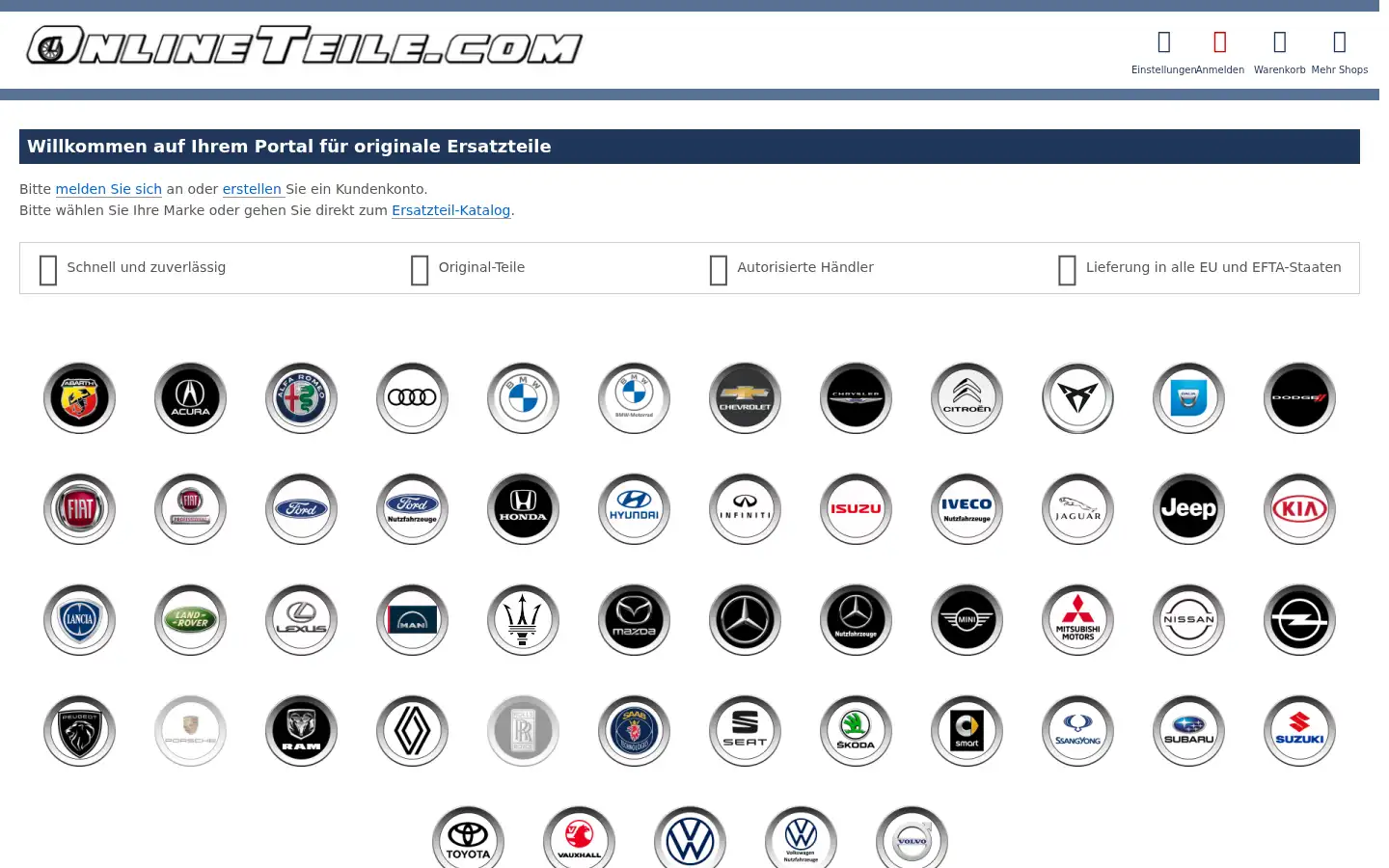
Task: Select the Infiniti brand badge
Action: point(745,509)
